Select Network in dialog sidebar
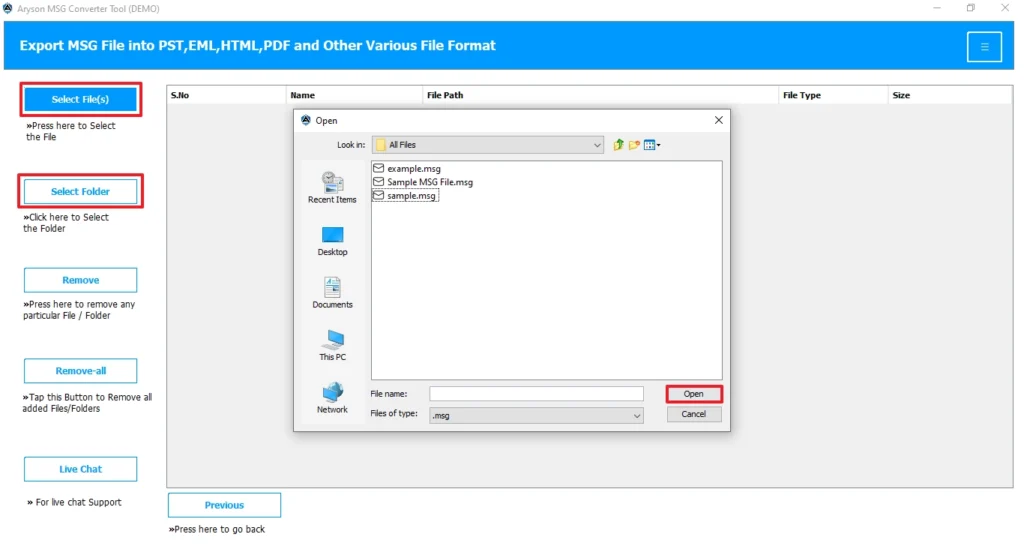Screen dimensions: 1024x546 332,398
